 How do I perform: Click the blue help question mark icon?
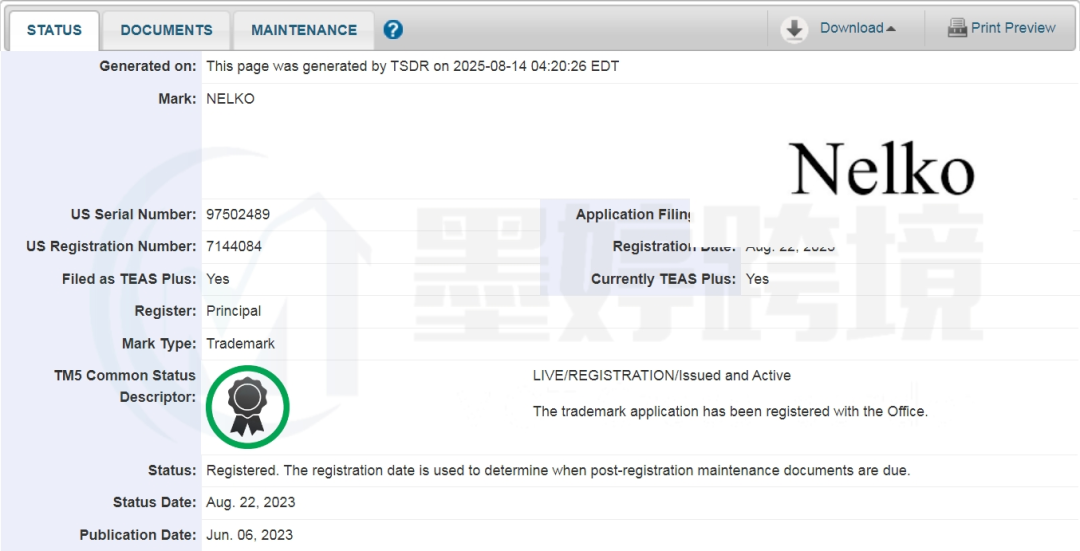point(393,30)
